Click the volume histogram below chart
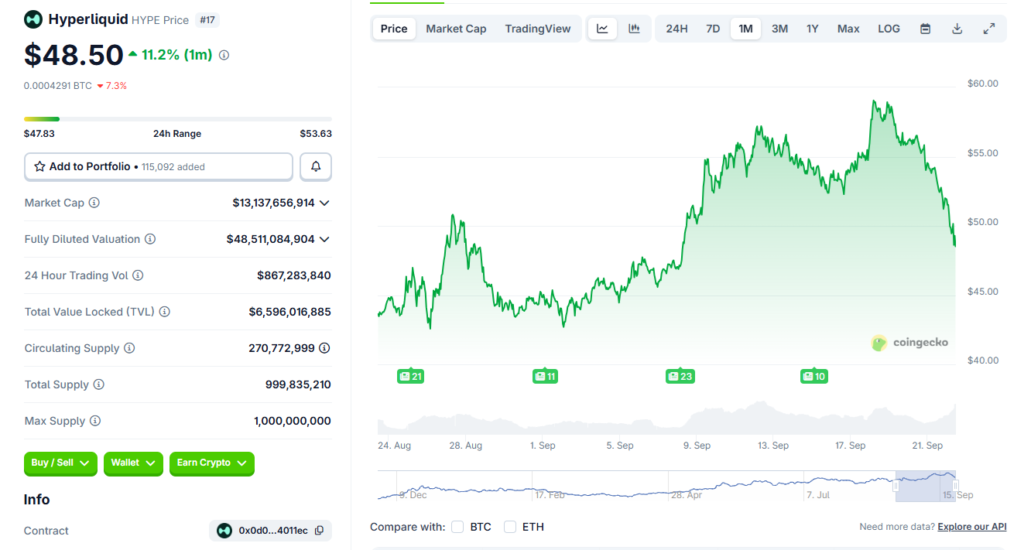 pyautogui.click(x=666, y=419)
